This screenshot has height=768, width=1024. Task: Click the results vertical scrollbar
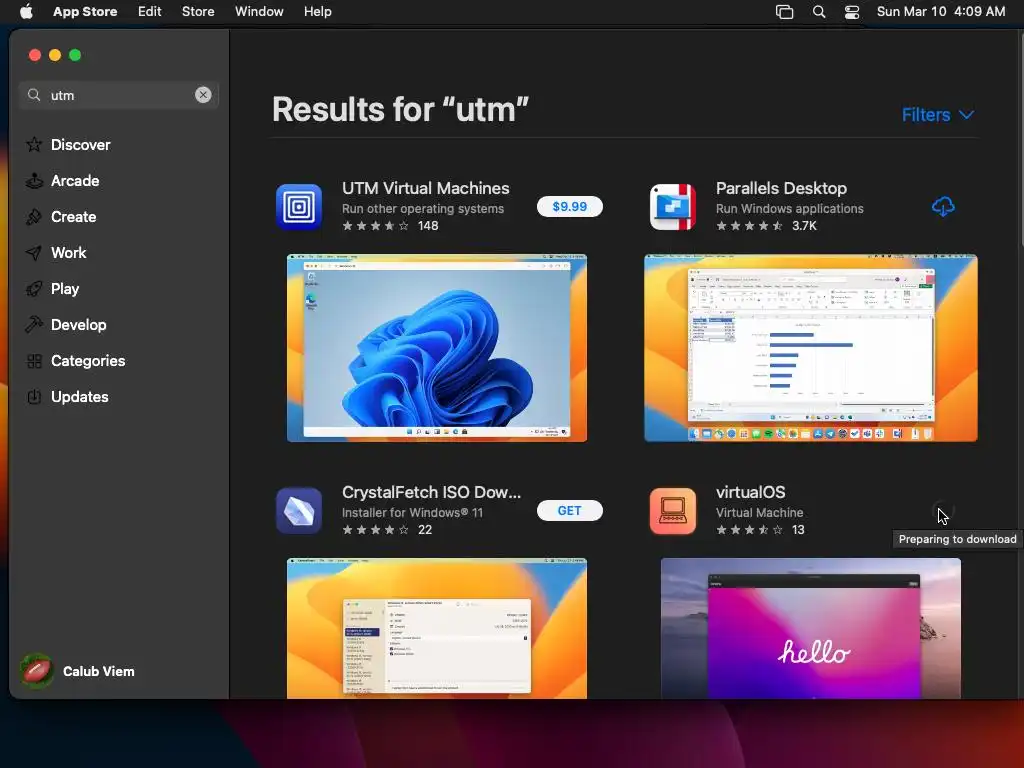pos(1020,140)
